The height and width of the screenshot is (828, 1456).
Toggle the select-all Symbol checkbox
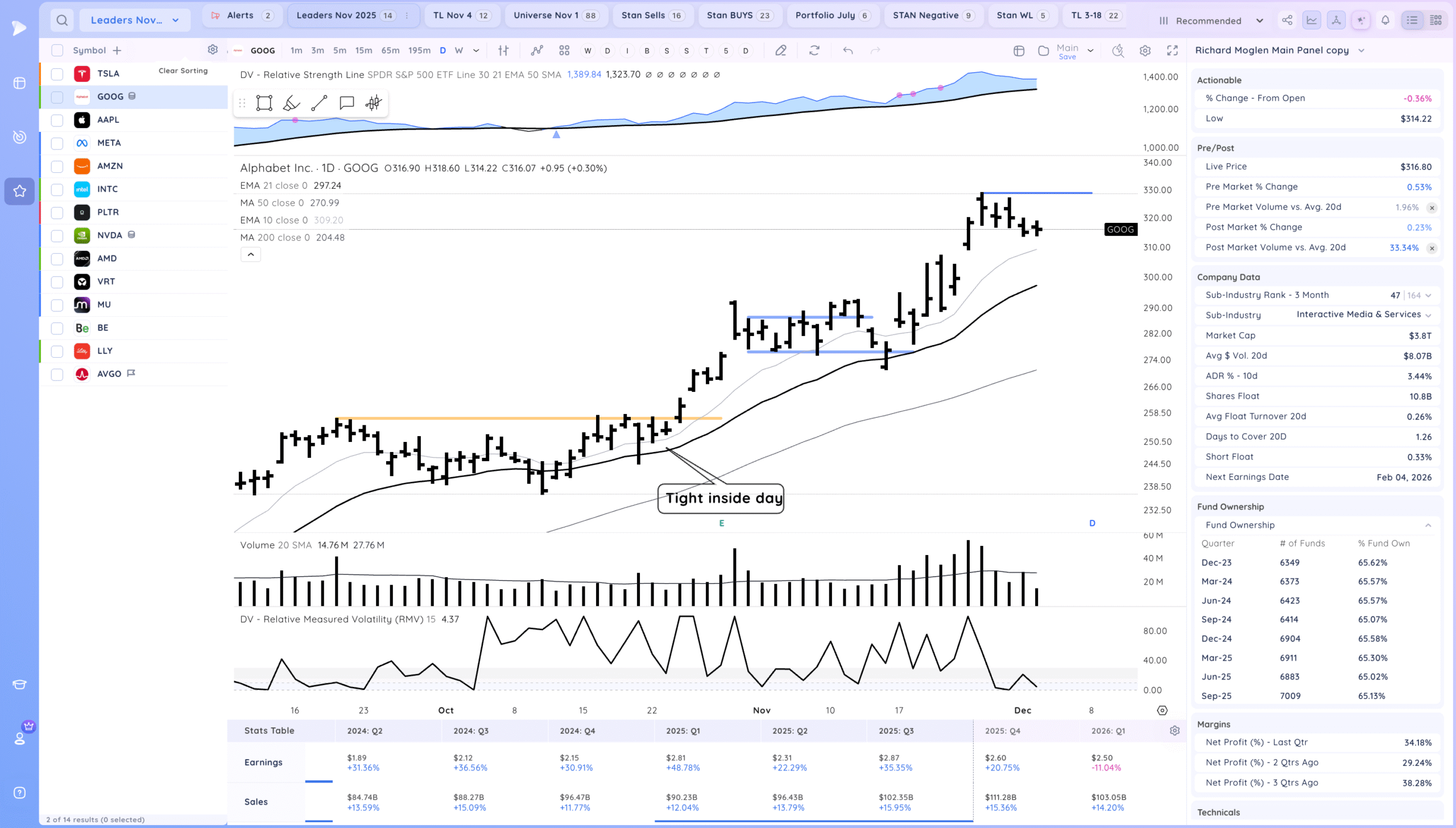click(x=57, y=51)
